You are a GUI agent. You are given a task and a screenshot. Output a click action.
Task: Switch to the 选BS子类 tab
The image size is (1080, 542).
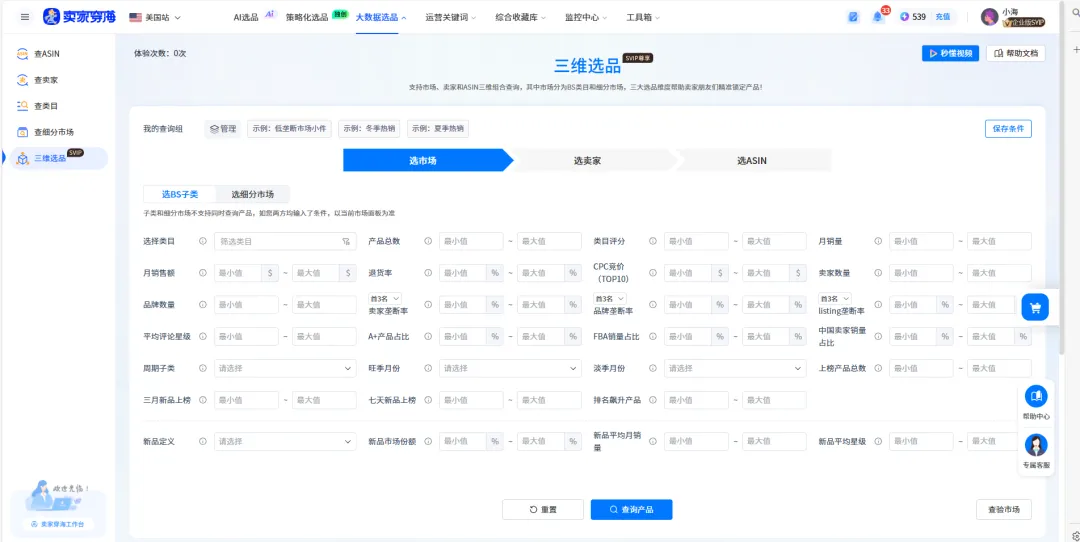[180, 194]
